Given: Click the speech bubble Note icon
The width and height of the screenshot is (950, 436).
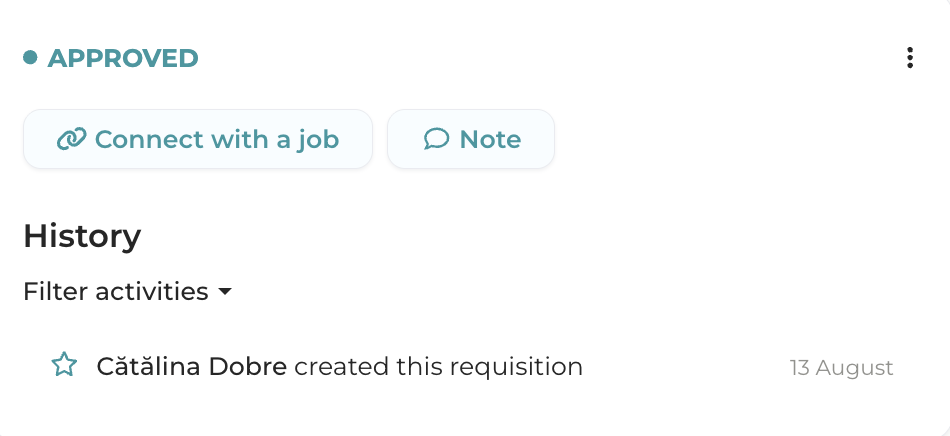Looking at the screenshot, I should click(x=436, y=139).
